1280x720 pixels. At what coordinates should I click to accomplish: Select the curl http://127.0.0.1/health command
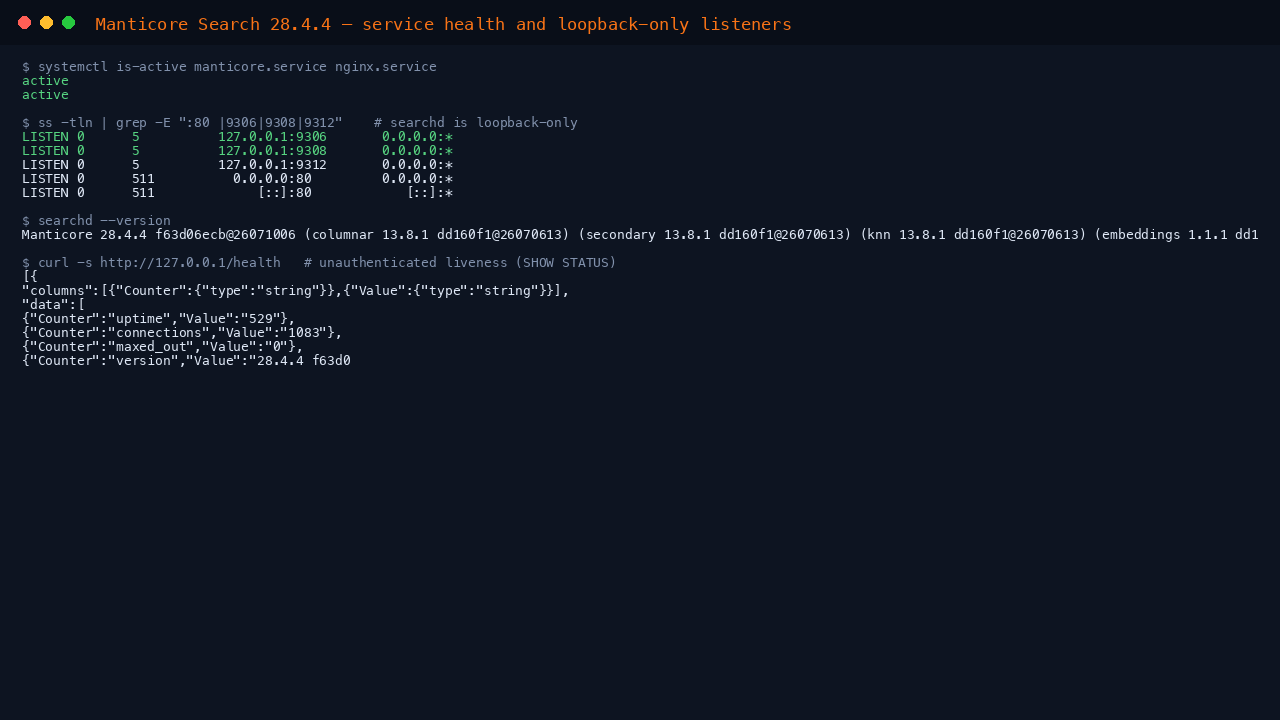[x=151, y=263]
